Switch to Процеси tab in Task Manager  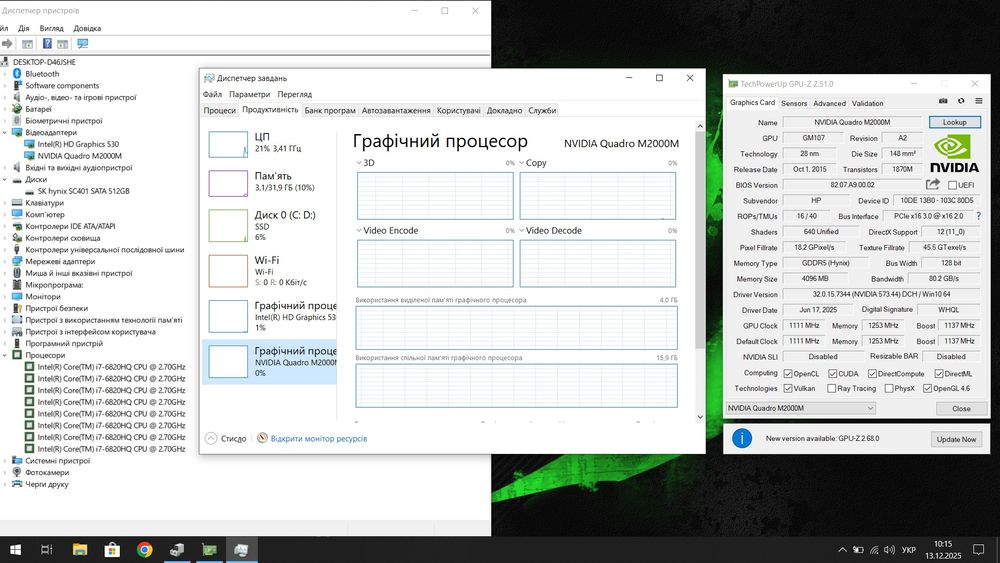click(x=219, y=110)
